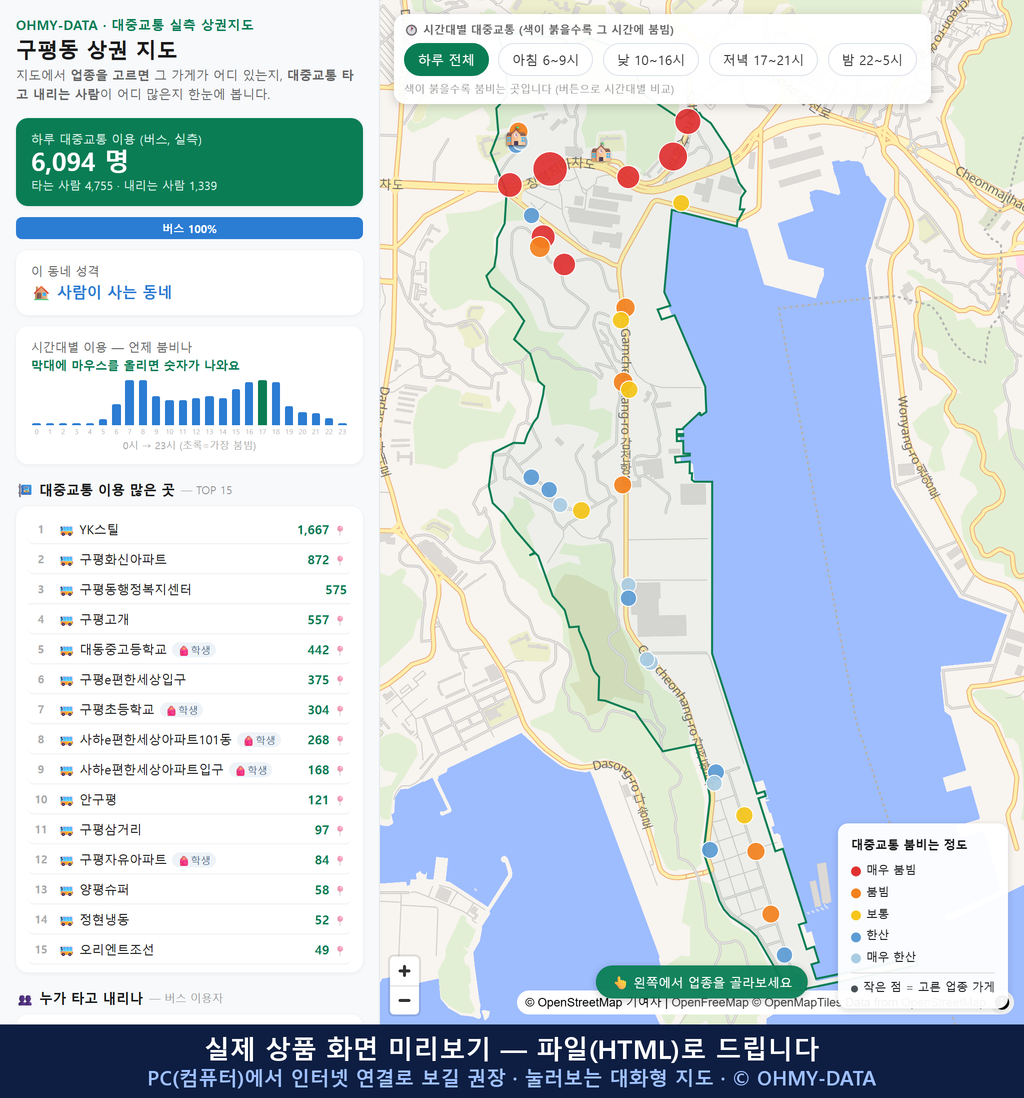Click the bus icon in the 정현냉동 row
1024x1098 pixels.
(x=67, y=920)
